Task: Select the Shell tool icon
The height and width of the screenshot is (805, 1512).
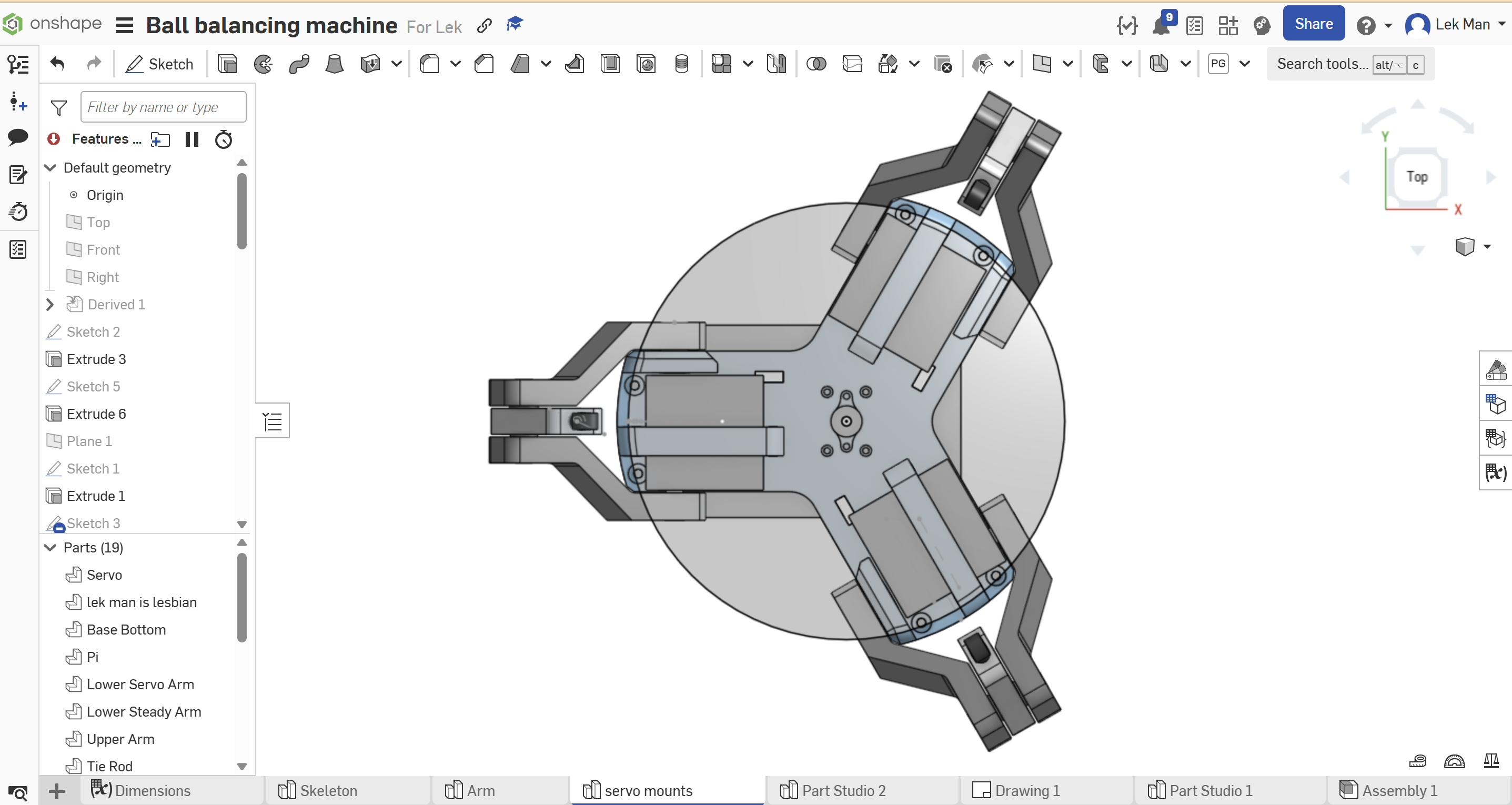Action: [610, 64]
